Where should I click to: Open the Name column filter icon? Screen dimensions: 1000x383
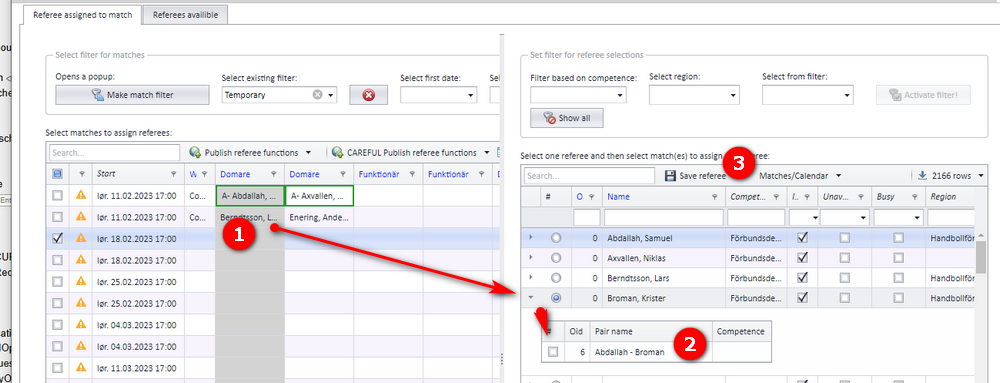coord(714,197)
